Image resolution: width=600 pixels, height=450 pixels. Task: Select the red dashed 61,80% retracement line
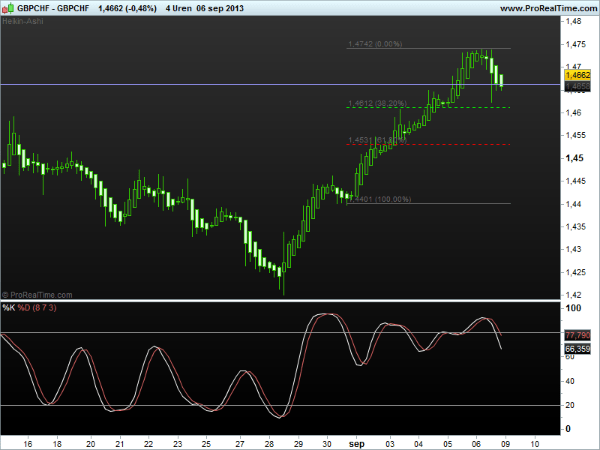pos(428,145)
